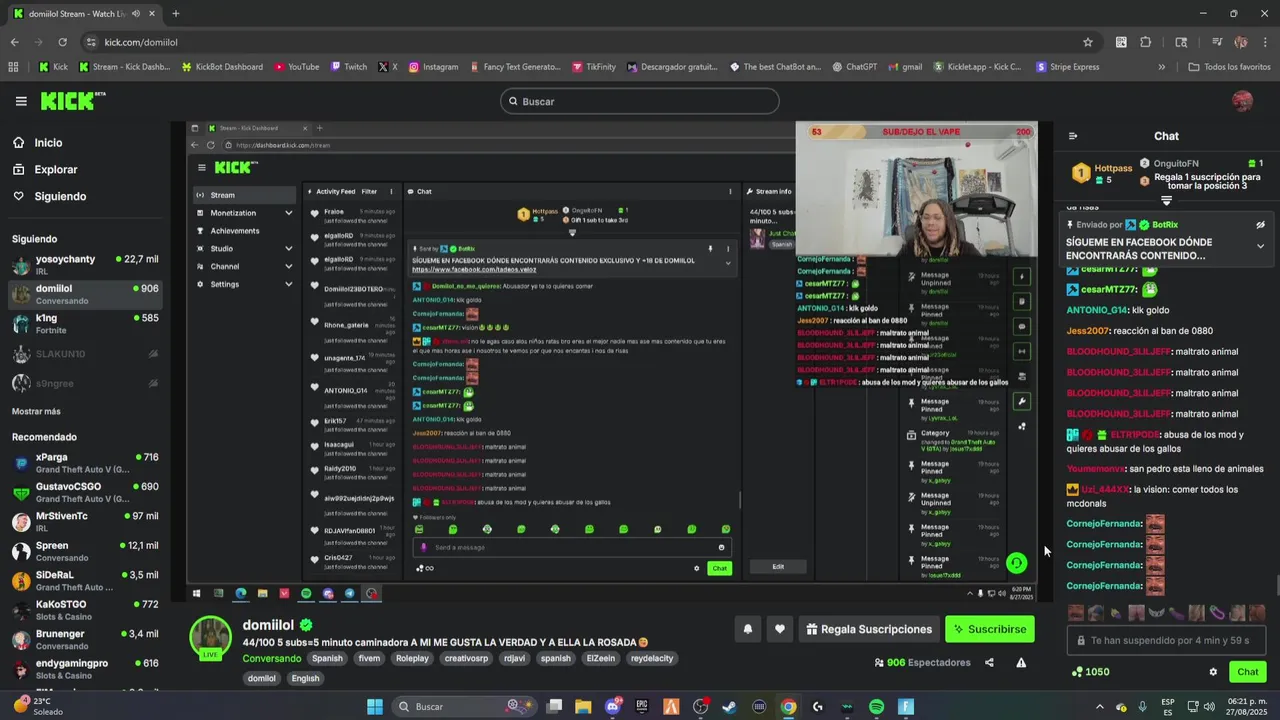The image size is (1280, 720).
Task: Open chat settings gear icon
Action: tap(1213, 672)
